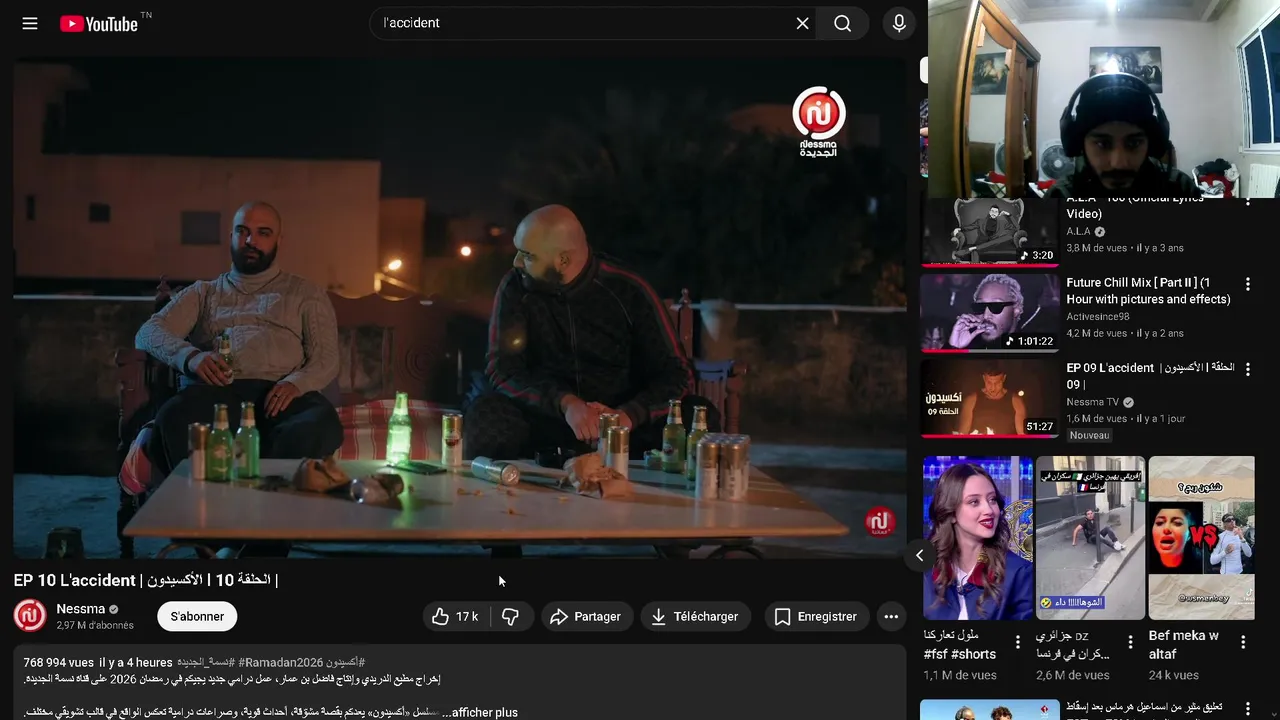Click the Télécharger download button
This screenshot has height=720, width=1280.
[695, 617]
